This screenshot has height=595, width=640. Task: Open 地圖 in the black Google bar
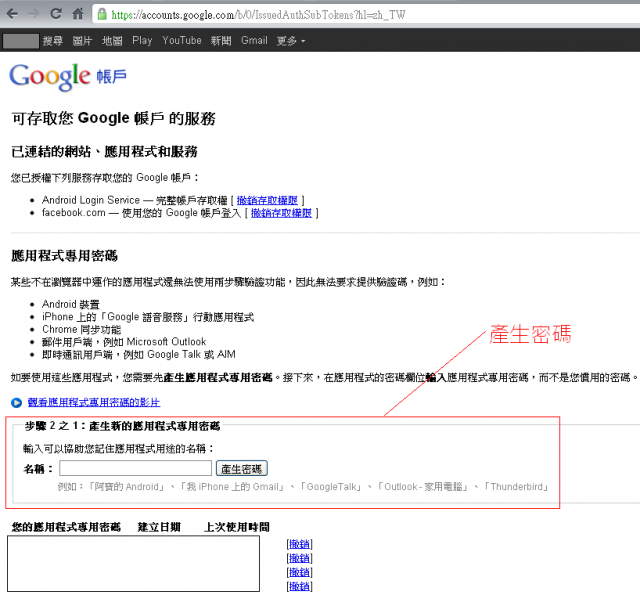[112, 41]
